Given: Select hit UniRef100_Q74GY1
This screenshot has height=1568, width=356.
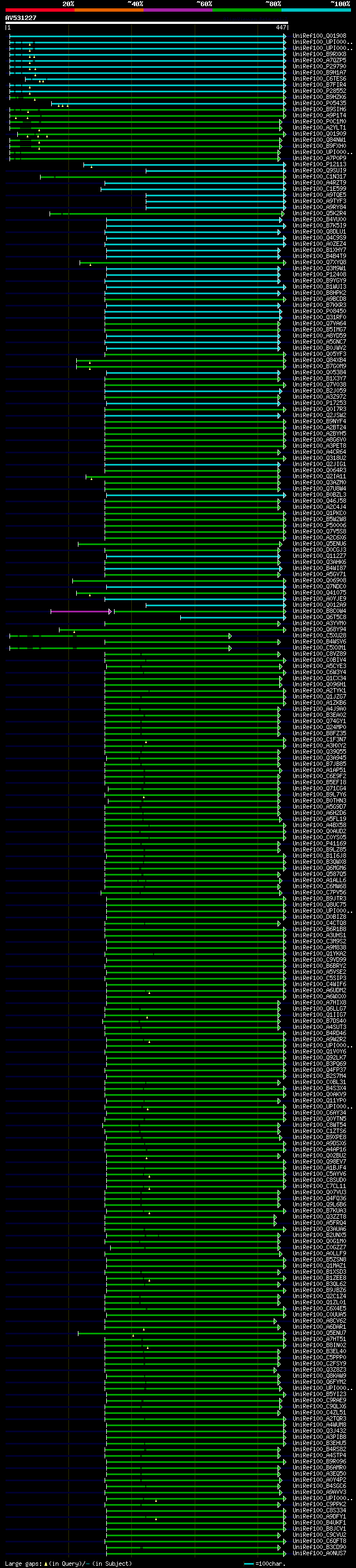Looking at the screenshot, I should click(x=319, y=721).
